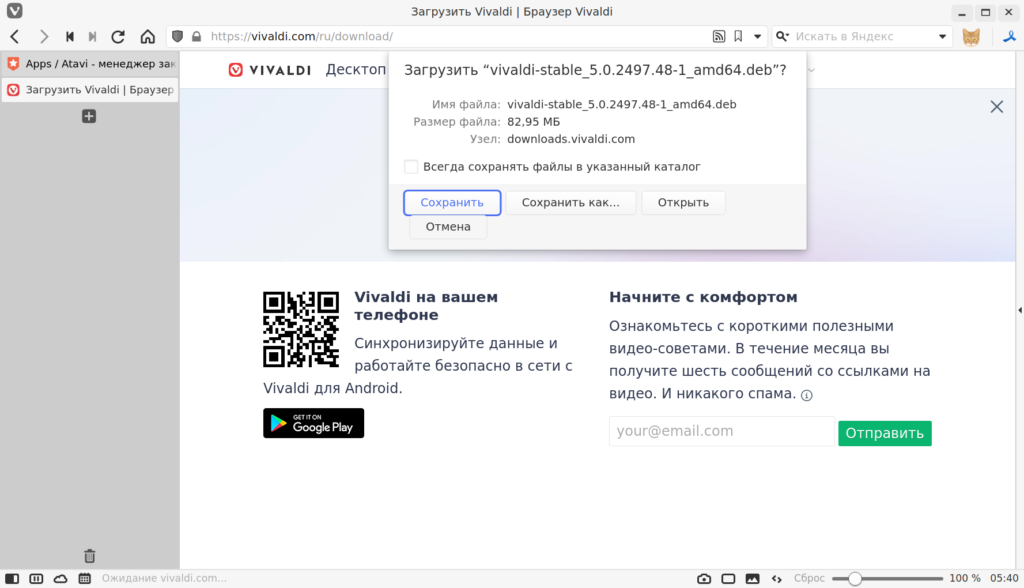
Task: Go forward to next page
Action: click(x=44, y=37)
